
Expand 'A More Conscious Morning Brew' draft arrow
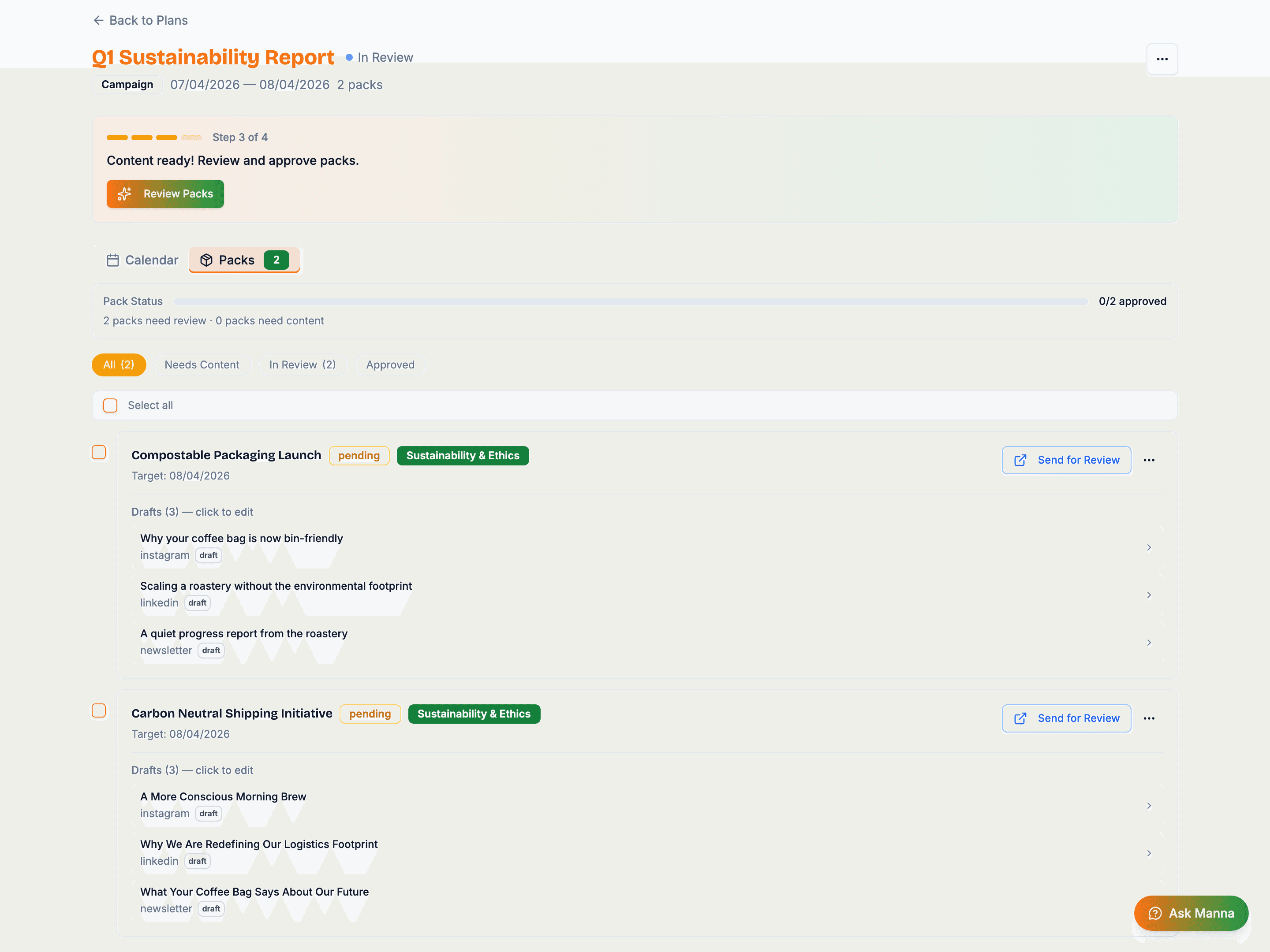pos(1148,806)
